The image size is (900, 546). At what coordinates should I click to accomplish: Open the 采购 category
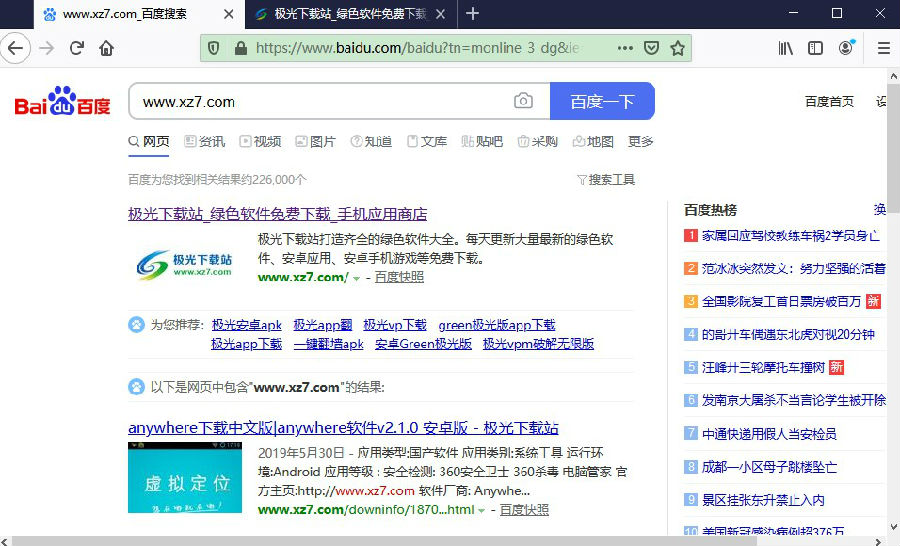coord(538,142)
